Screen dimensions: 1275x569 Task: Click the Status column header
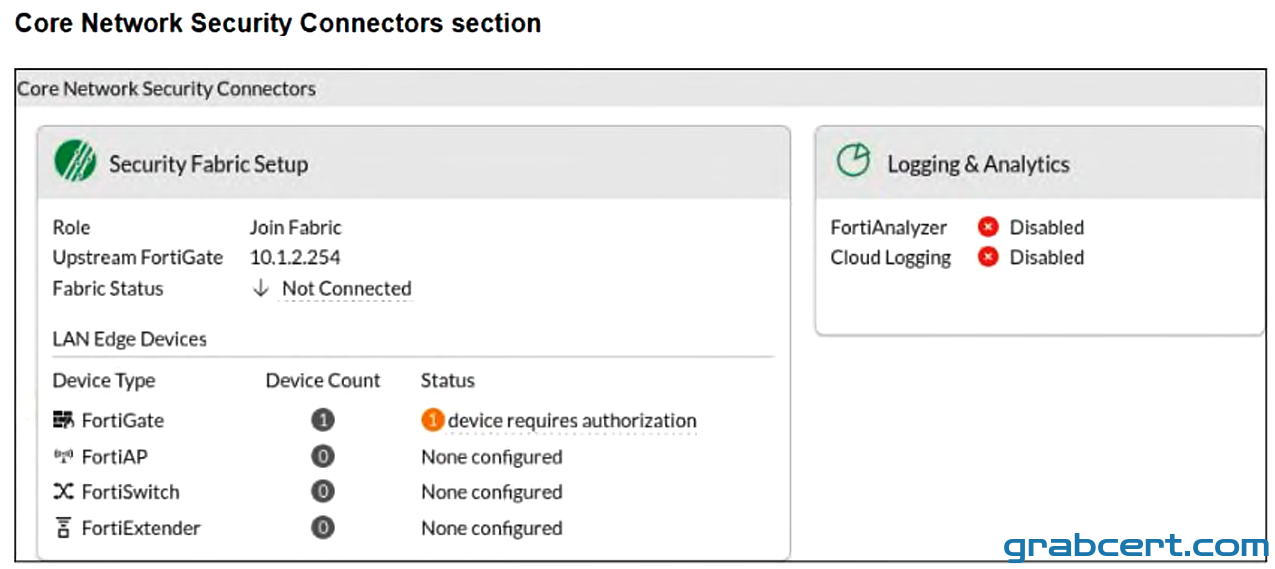(x=448, y=380)
